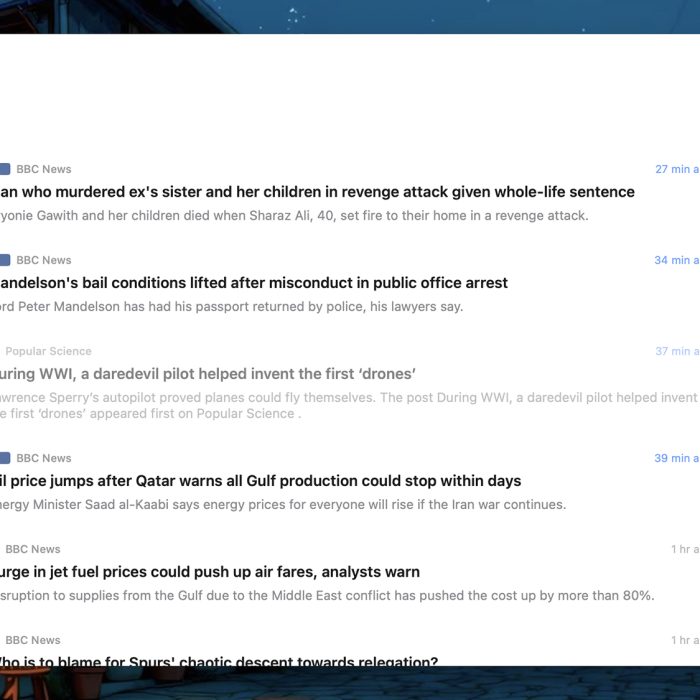
Task: Click summary about Energy Minister Saad al-Kaabi
Action: pos(283,504)
